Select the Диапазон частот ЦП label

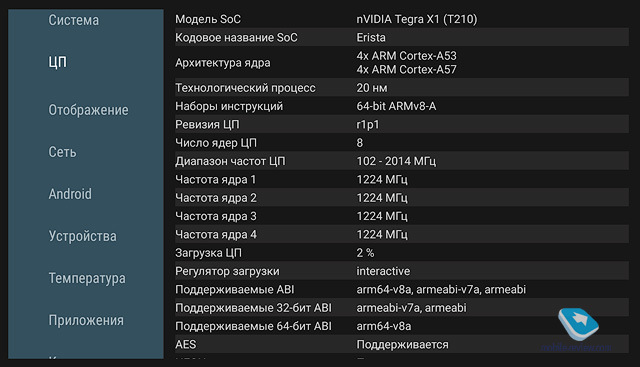coord(230,161)
